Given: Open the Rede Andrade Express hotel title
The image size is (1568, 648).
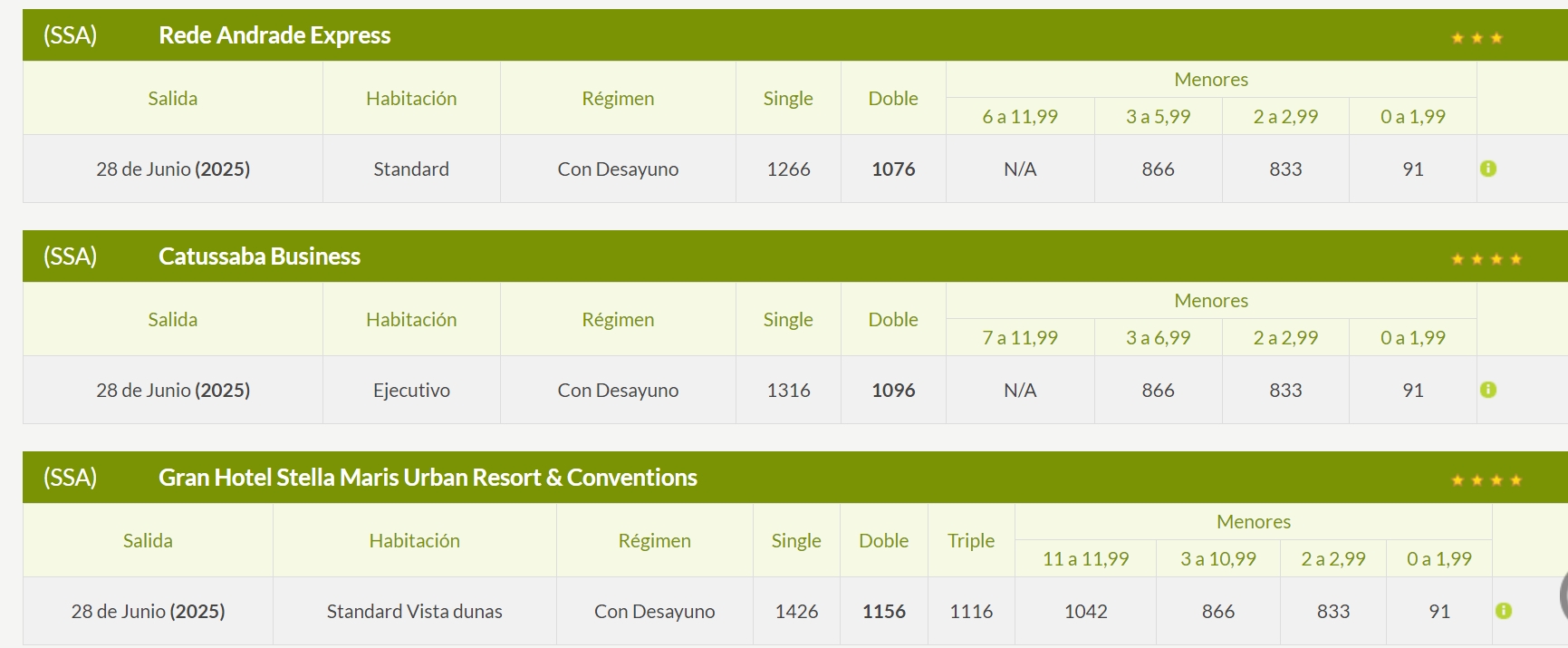Looking at the screenshot, I should (274, 35).
